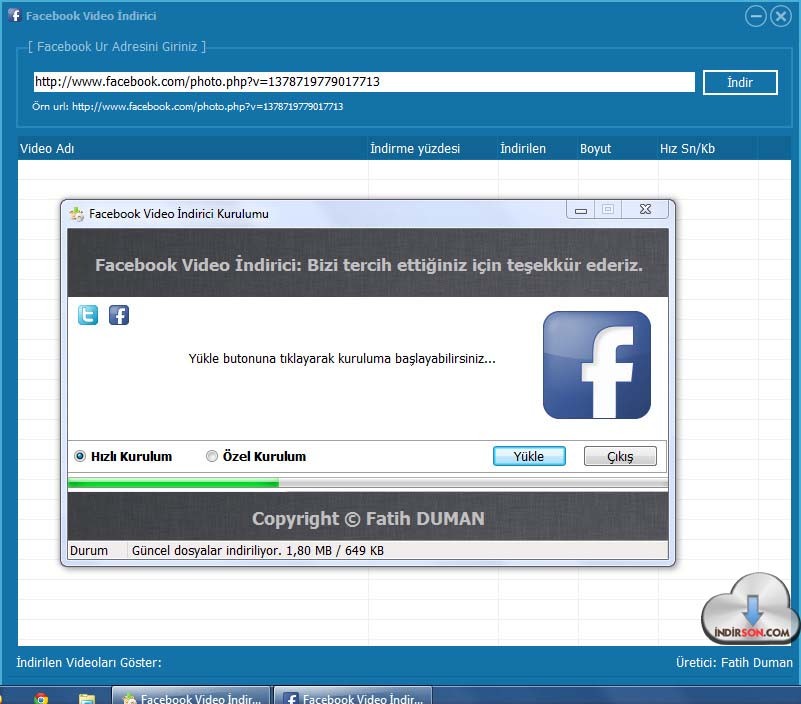Minimize the main Facebook Video İndirici window
The image size is (801, 704).
[x=756, y=16]
